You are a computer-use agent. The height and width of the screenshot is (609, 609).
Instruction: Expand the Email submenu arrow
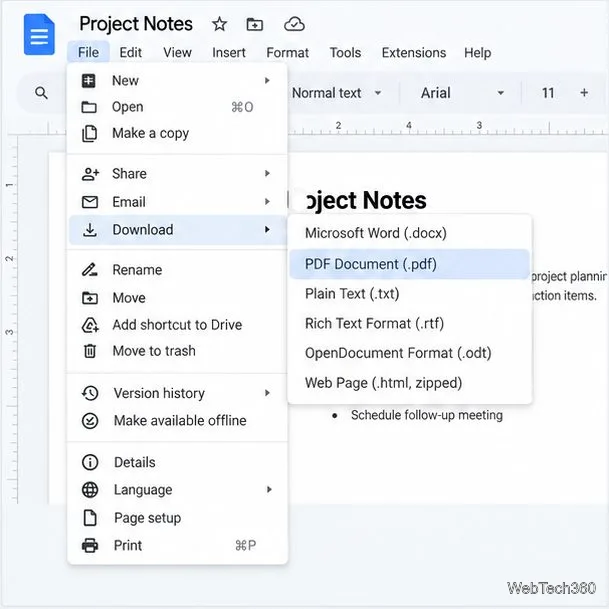coord(267,202)
